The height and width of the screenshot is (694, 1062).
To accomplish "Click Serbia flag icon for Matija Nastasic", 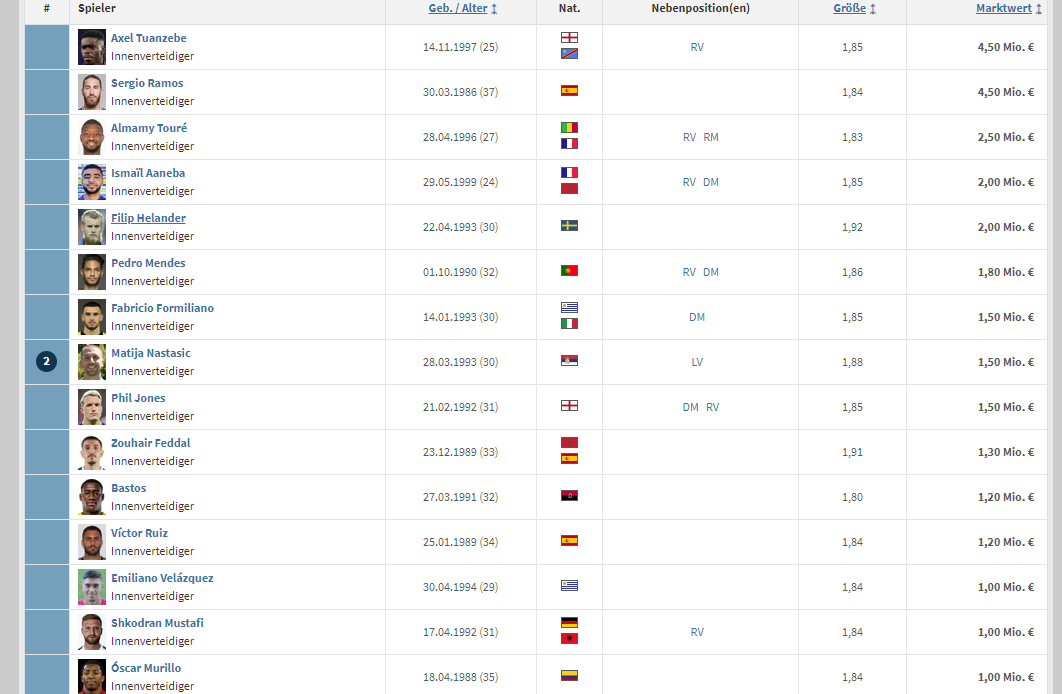I will pos(569,361).
